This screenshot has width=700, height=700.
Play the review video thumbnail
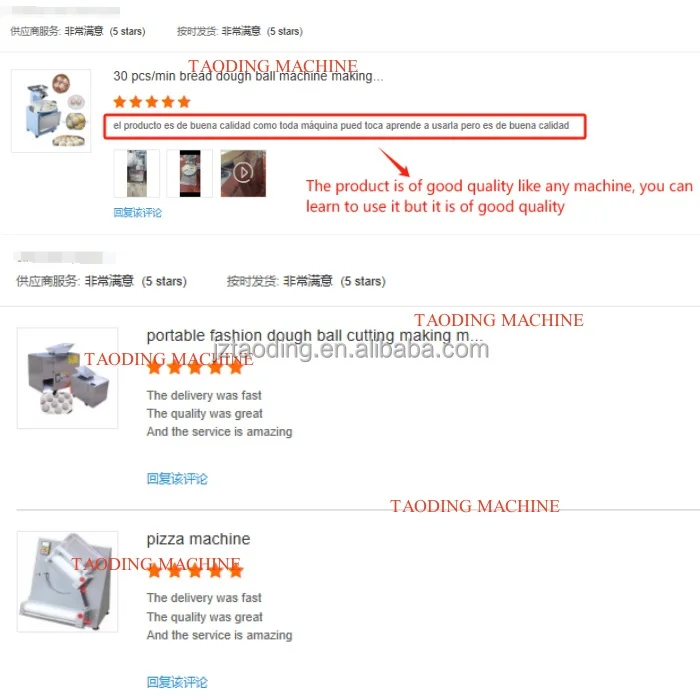[x=243, y=173]
